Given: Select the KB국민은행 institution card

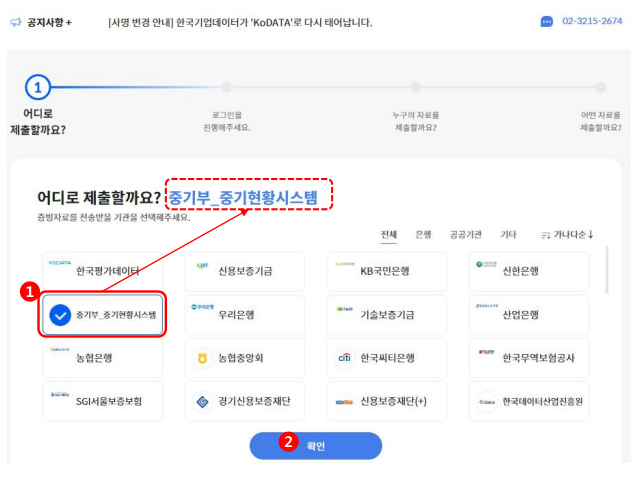Looking at the screenshot, I should point(387,271).
